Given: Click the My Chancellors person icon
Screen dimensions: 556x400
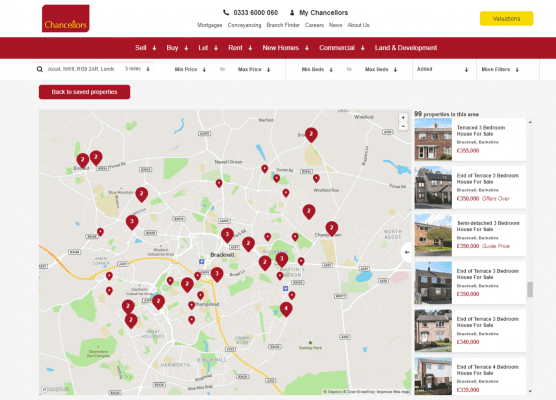Looking at the screenshot, I should 292,13.
